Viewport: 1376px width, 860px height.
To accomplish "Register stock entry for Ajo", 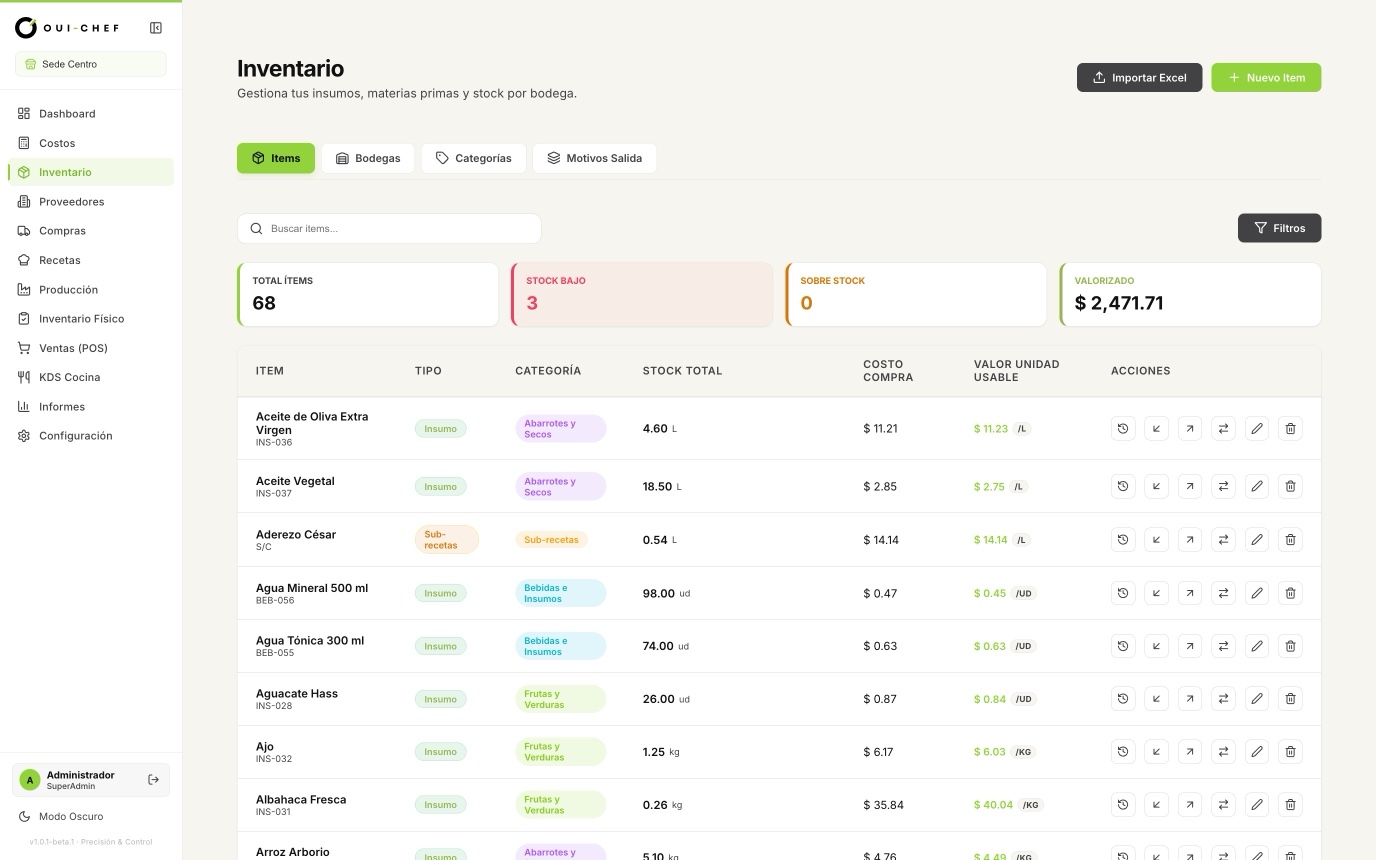I will click(x=1156, y=752).
